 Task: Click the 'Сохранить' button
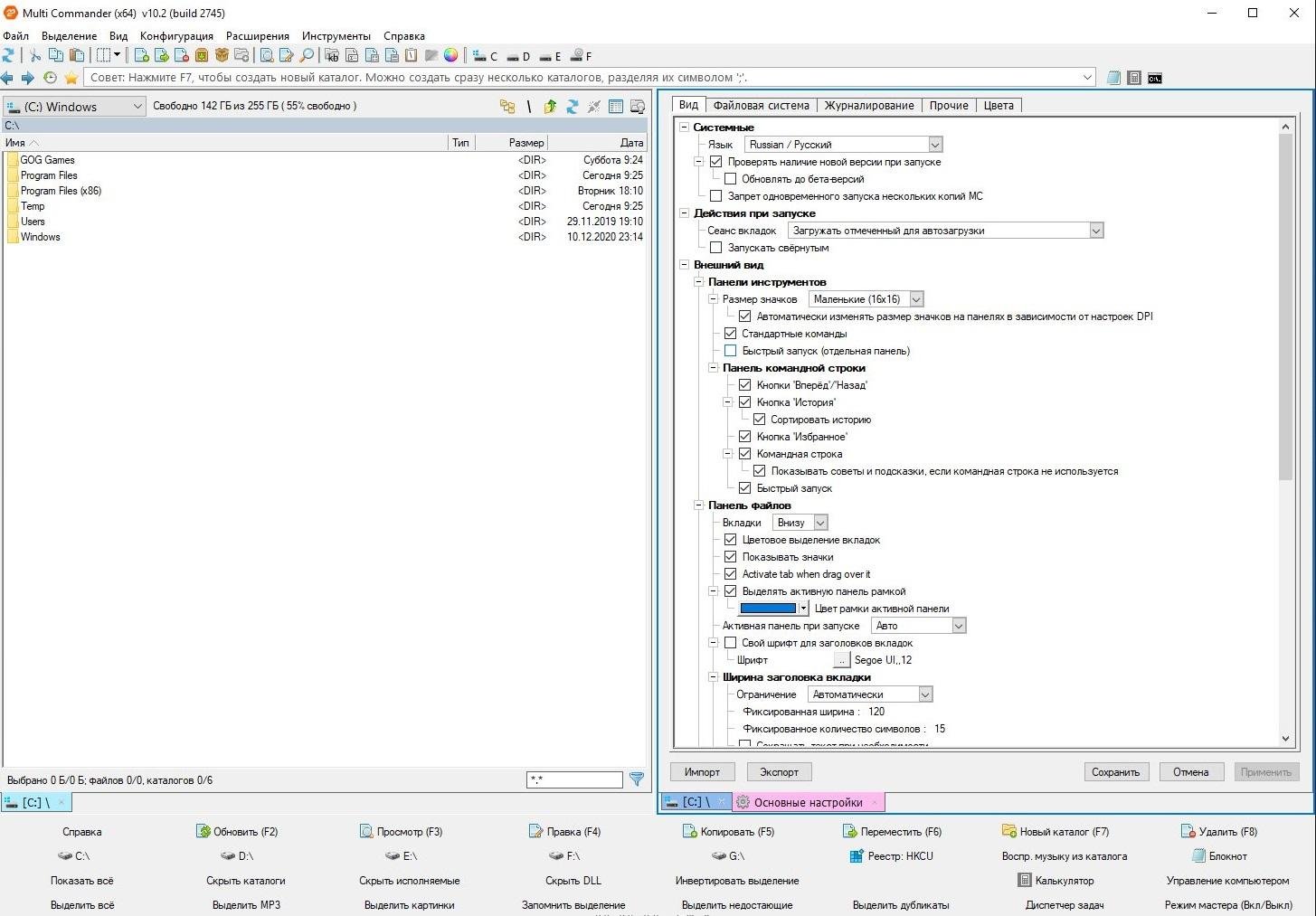coord(1115,772)
